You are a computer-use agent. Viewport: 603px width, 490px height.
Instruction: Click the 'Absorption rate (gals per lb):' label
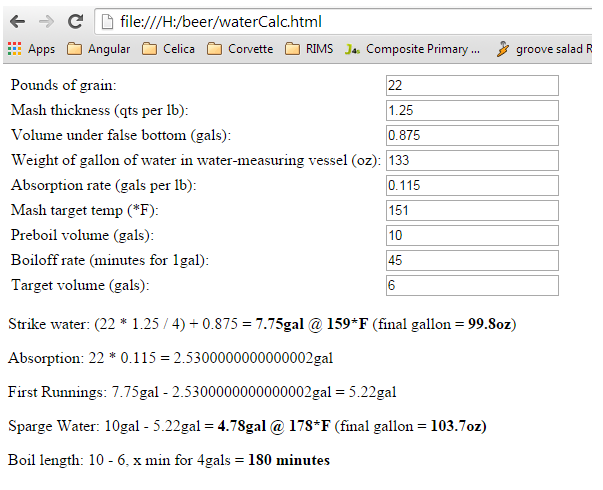pos(103,185)
